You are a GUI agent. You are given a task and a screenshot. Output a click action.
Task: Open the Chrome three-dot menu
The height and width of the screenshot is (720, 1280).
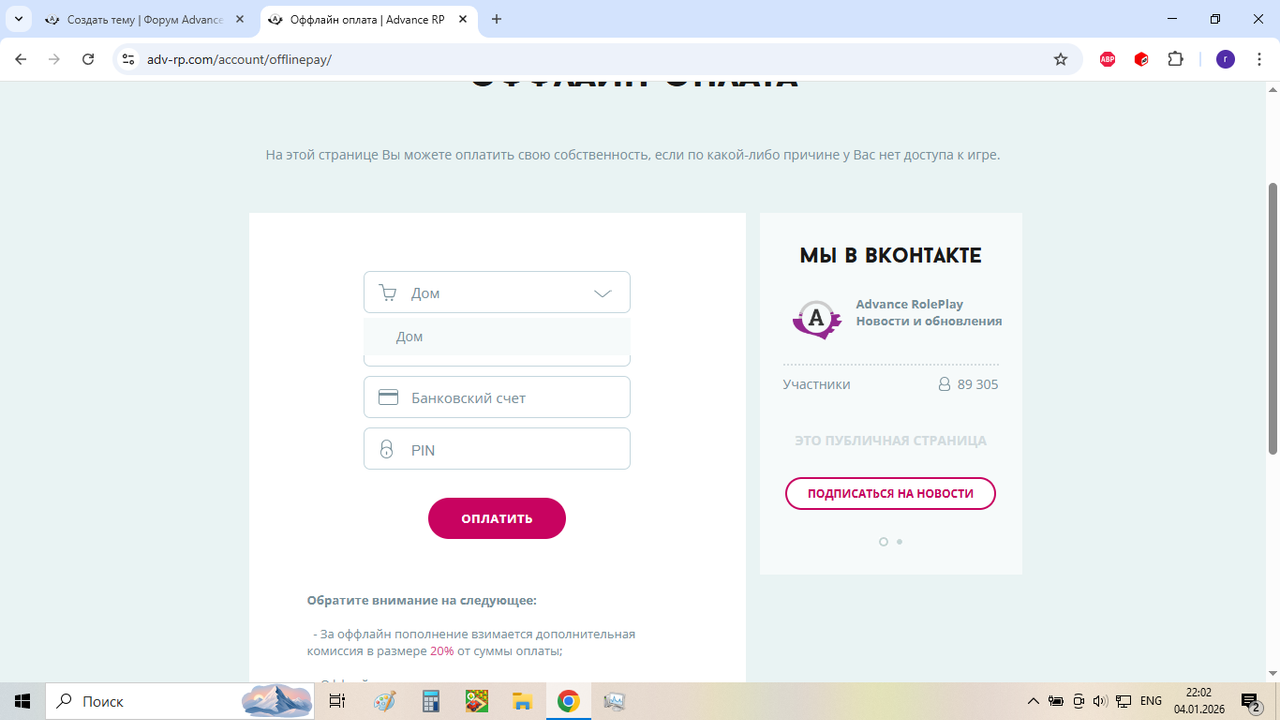[x=1259, y=59]
